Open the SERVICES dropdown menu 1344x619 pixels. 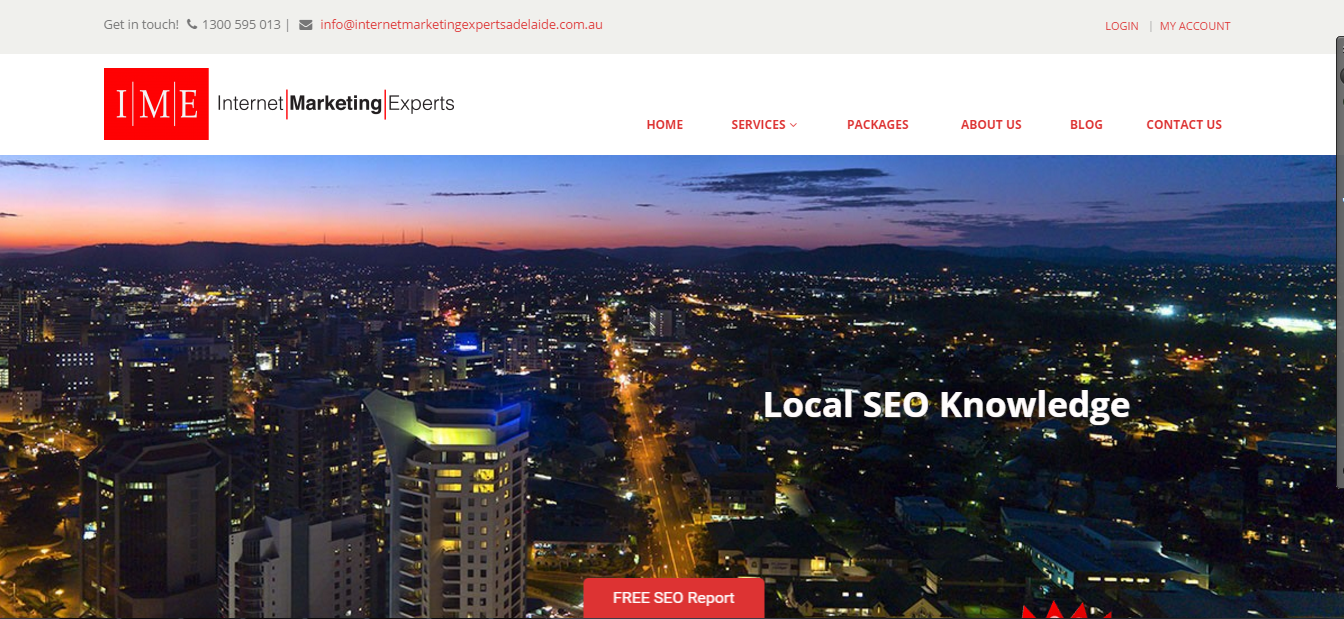coord(757,124)
